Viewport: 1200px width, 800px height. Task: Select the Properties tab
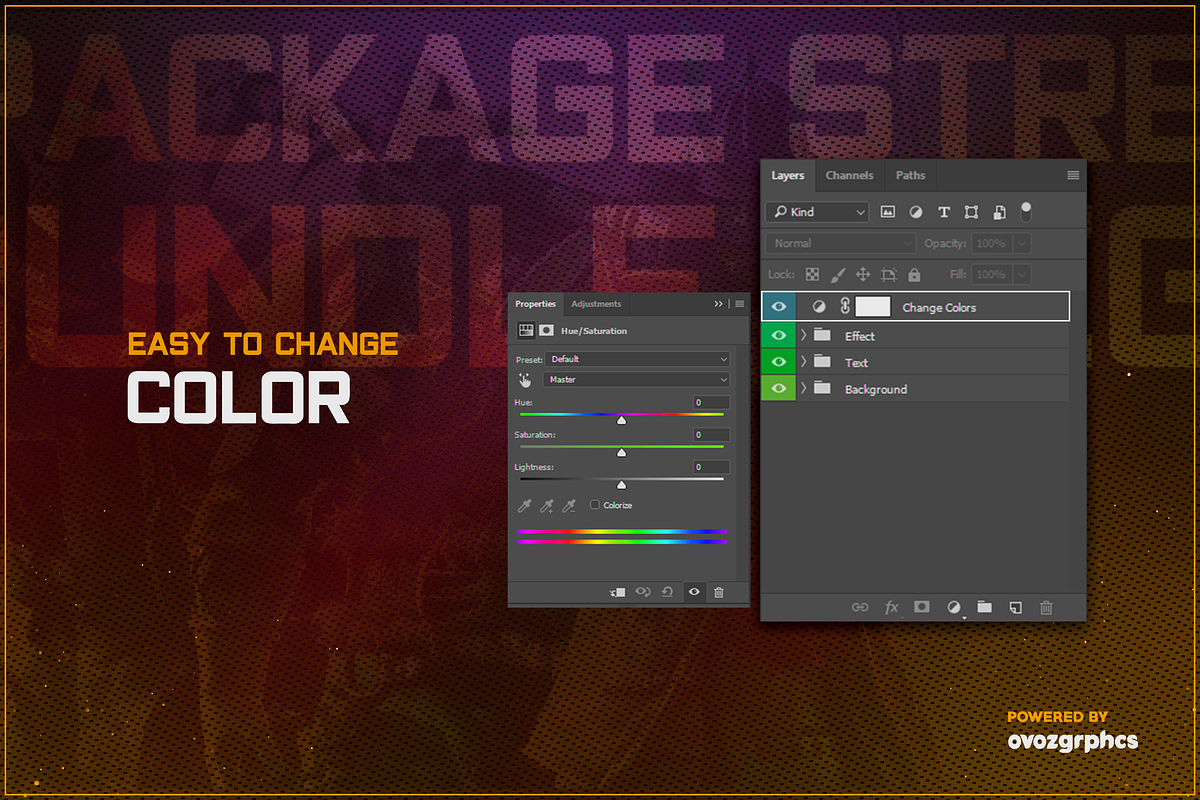[535, 304]
